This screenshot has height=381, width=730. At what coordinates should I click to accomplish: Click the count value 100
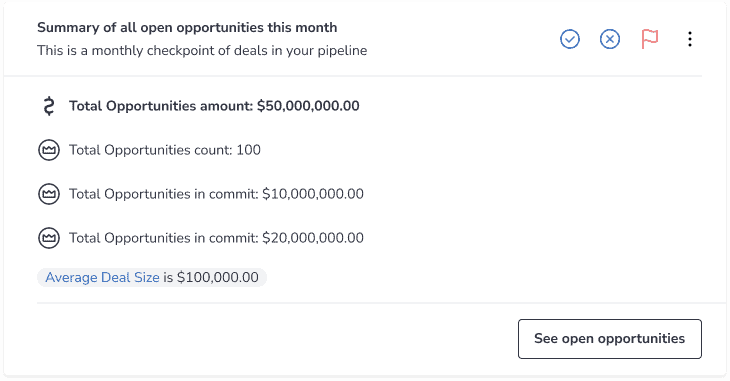[249, 150]
